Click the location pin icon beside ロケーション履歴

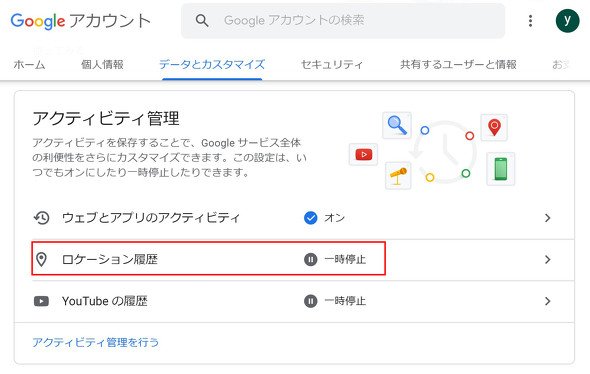[41, 259]
